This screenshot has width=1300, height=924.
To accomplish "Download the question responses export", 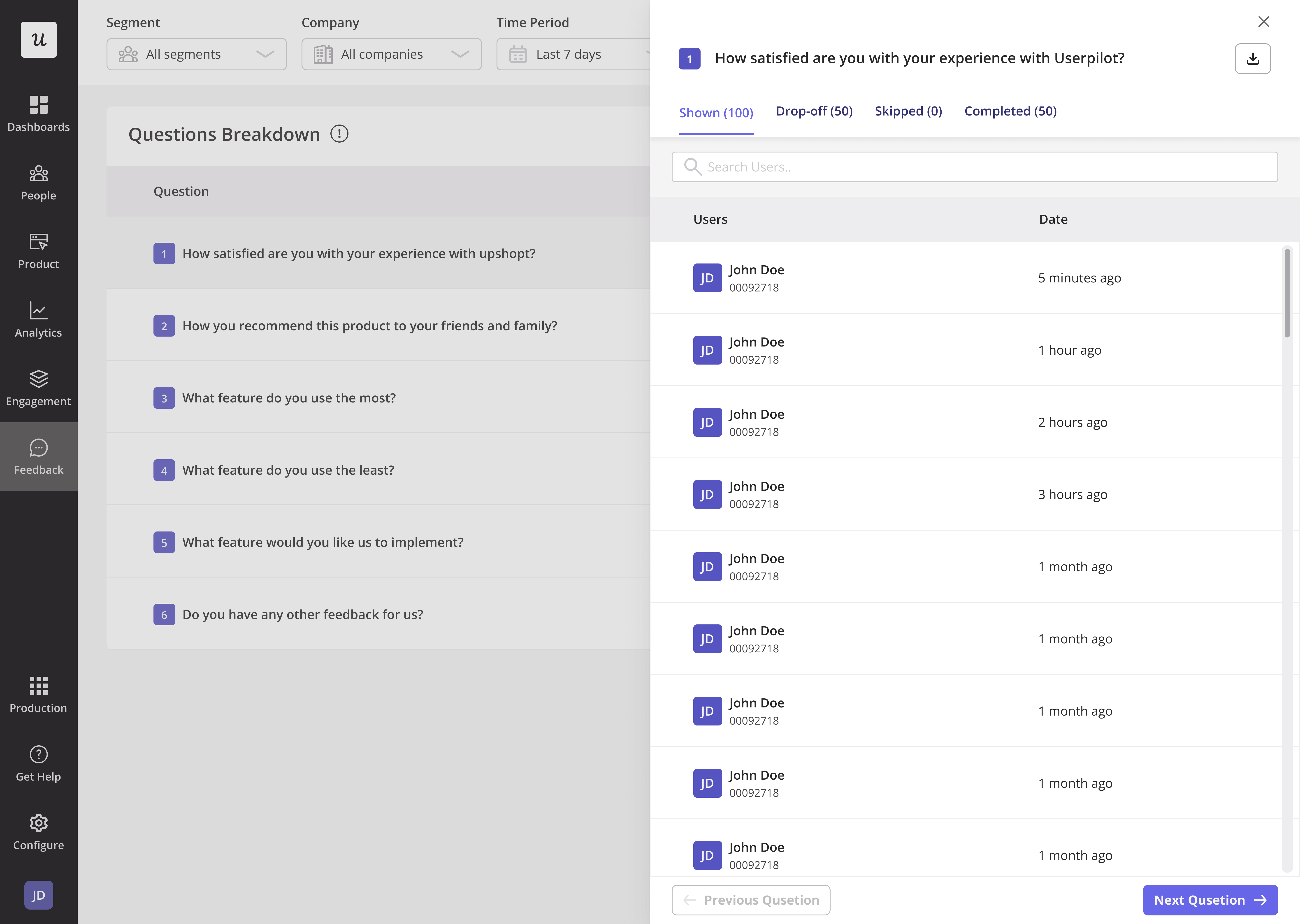I will click(x=1253, y=59).
